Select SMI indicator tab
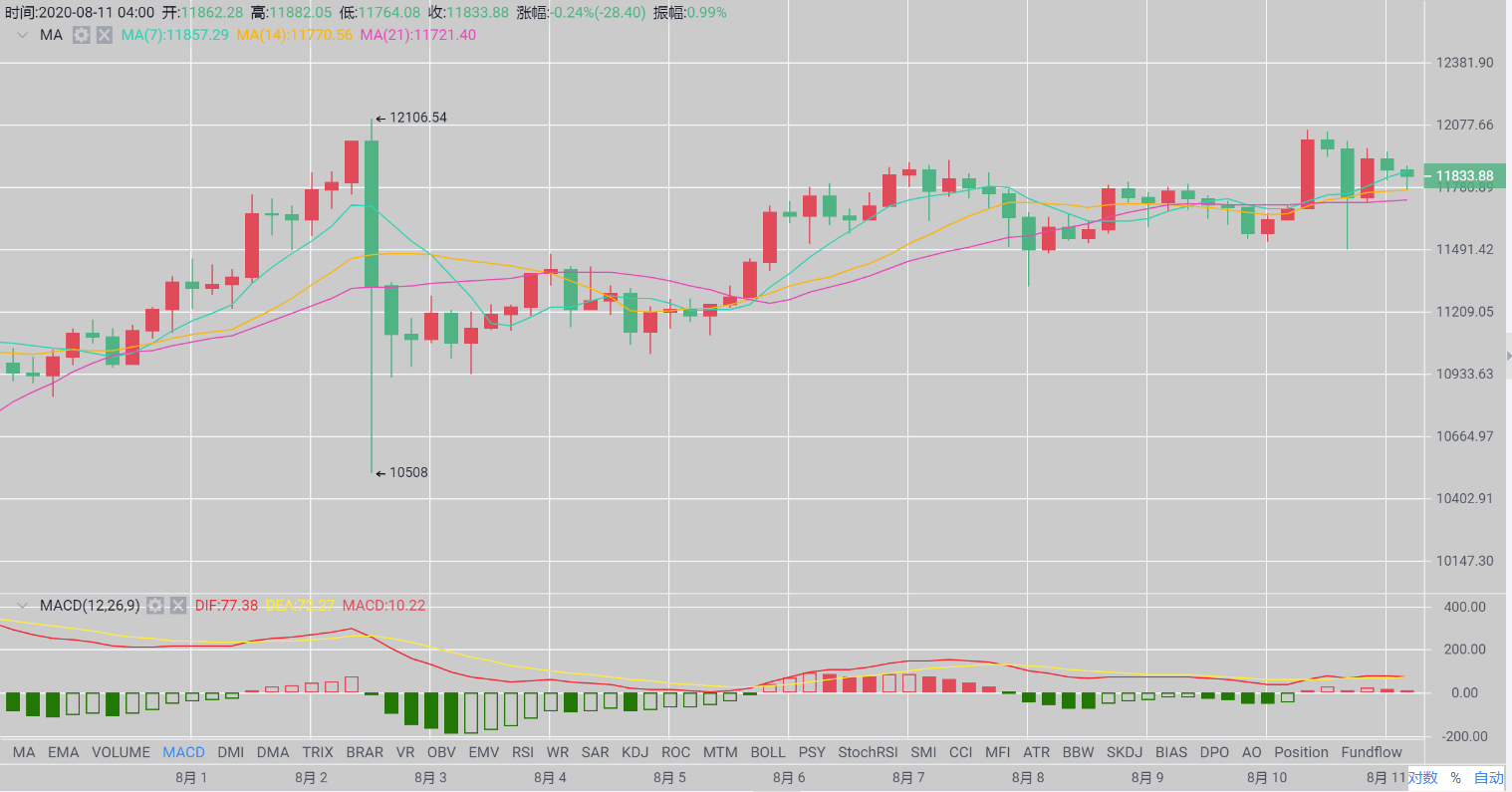 click(923, 752)
